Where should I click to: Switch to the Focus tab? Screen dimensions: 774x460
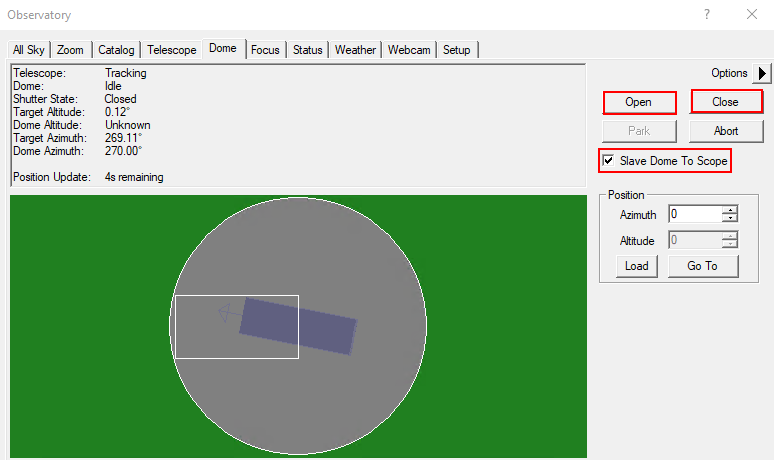(x=265, y=50)
